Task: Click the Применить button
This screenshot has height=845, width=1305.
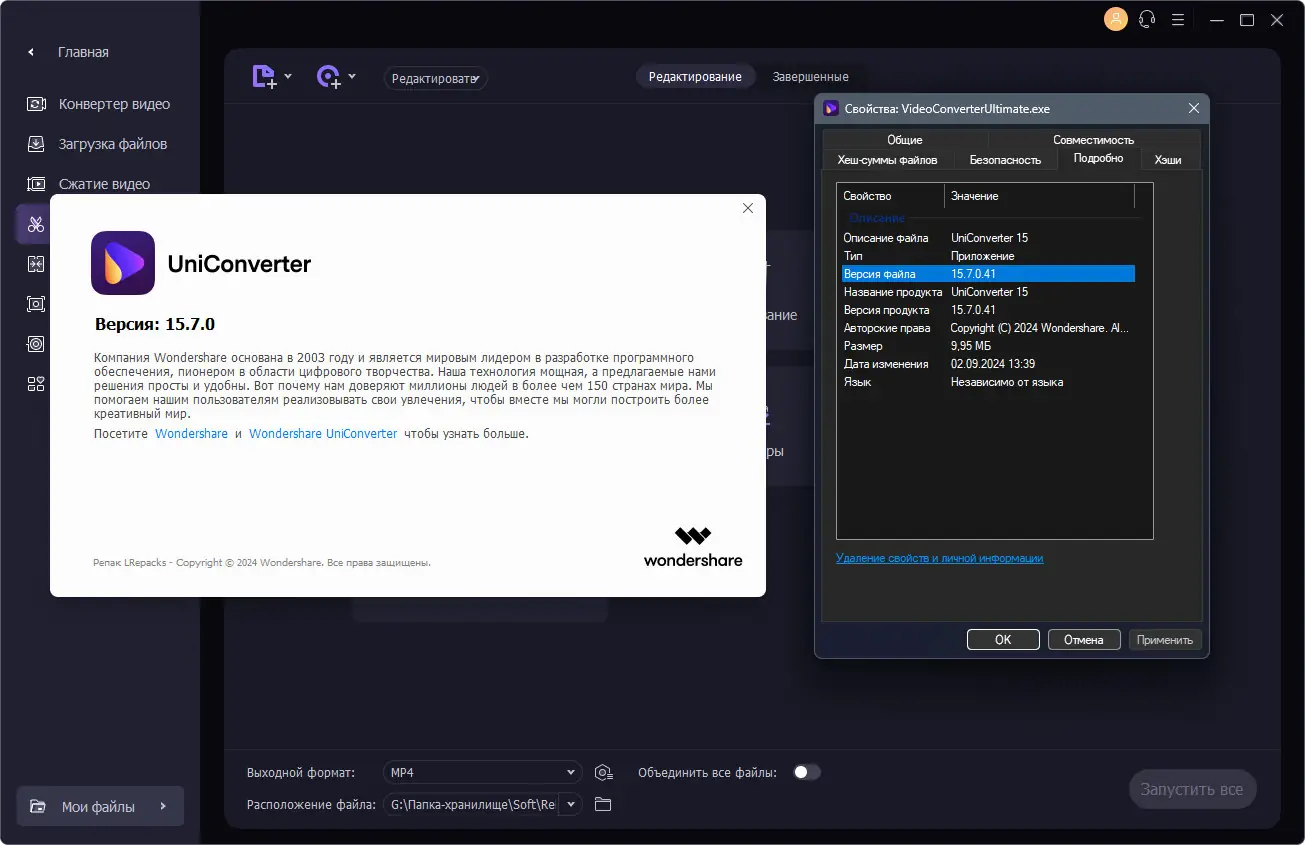Action: click(x=1165, y=640)
